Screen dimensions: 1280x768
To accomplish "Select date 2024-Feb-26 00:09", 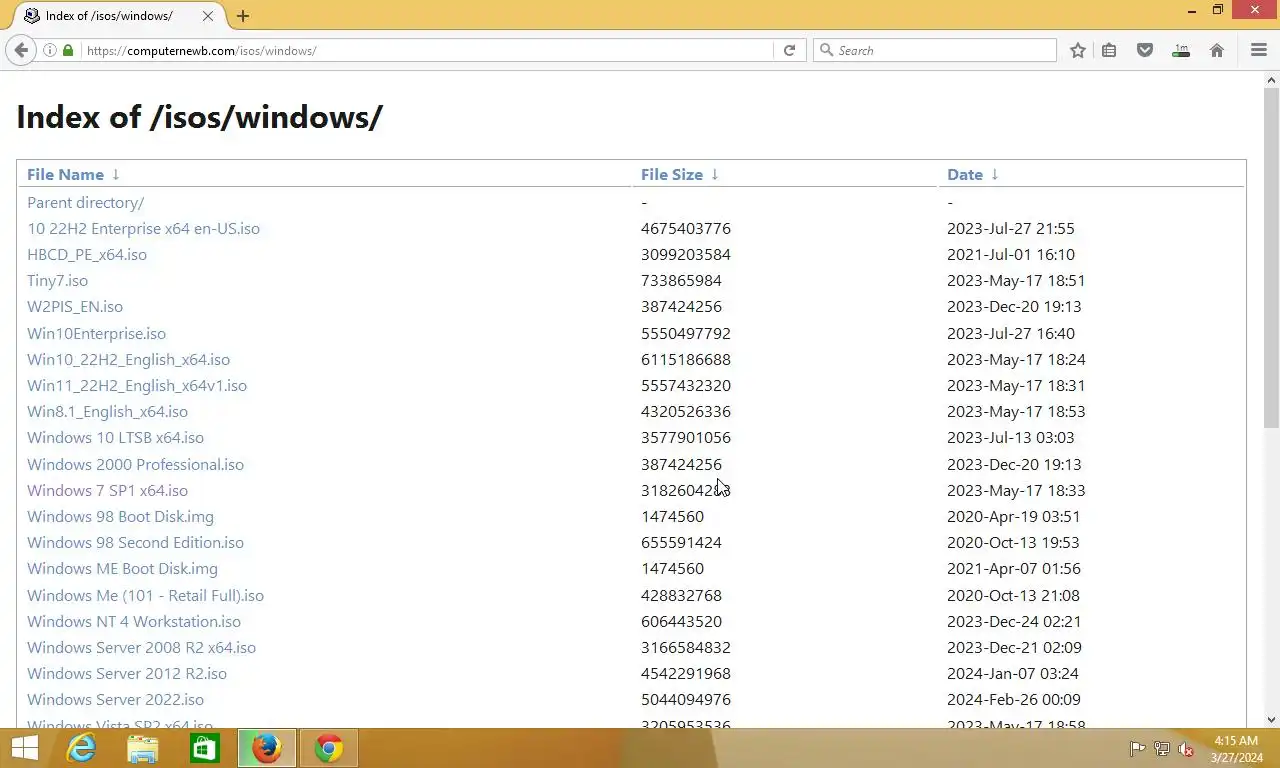I will coord(1014,699).
